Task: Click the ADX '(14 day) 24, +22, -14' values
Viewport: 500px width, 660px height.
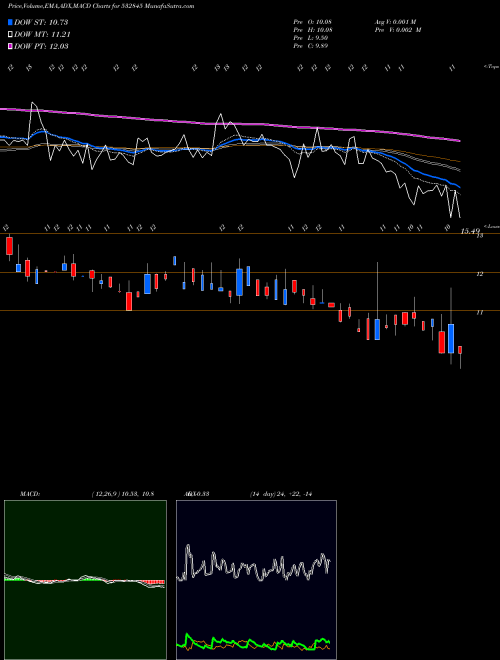Action: (x=281, y=494)
